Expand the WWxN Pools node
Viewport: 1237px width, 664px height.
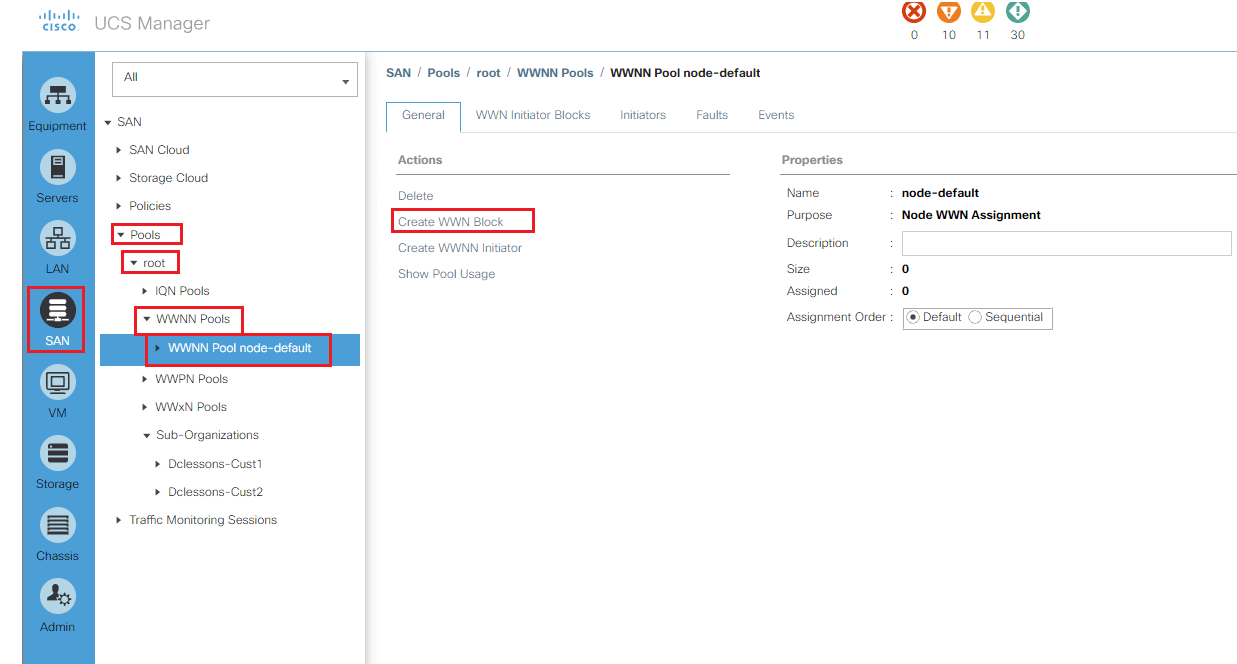[145, 407]
